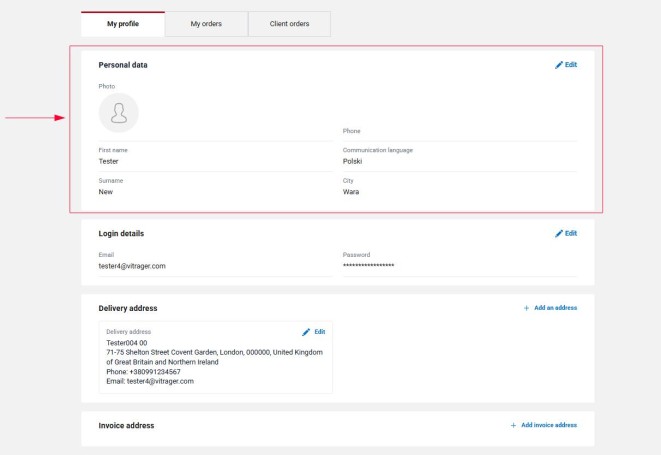
Task: Click the empty Phone field
Action: coord(459,138)
